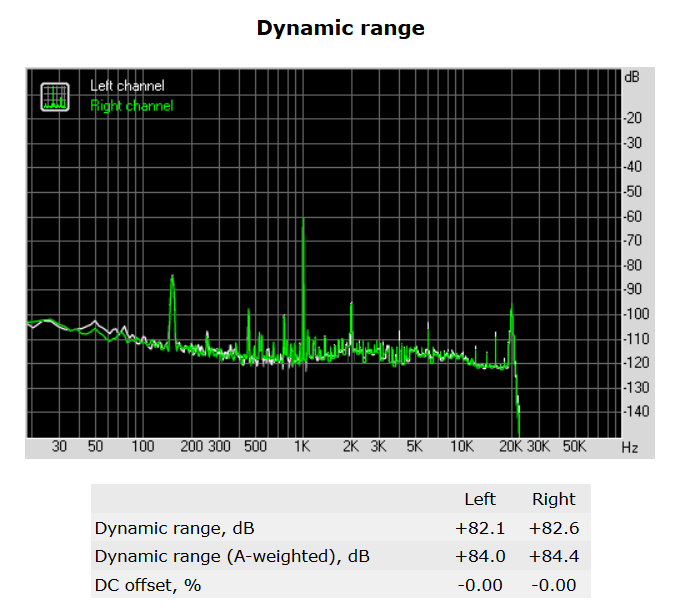
Task: Click the 'Dynamic range' title heading
Action: pos(341,28)
